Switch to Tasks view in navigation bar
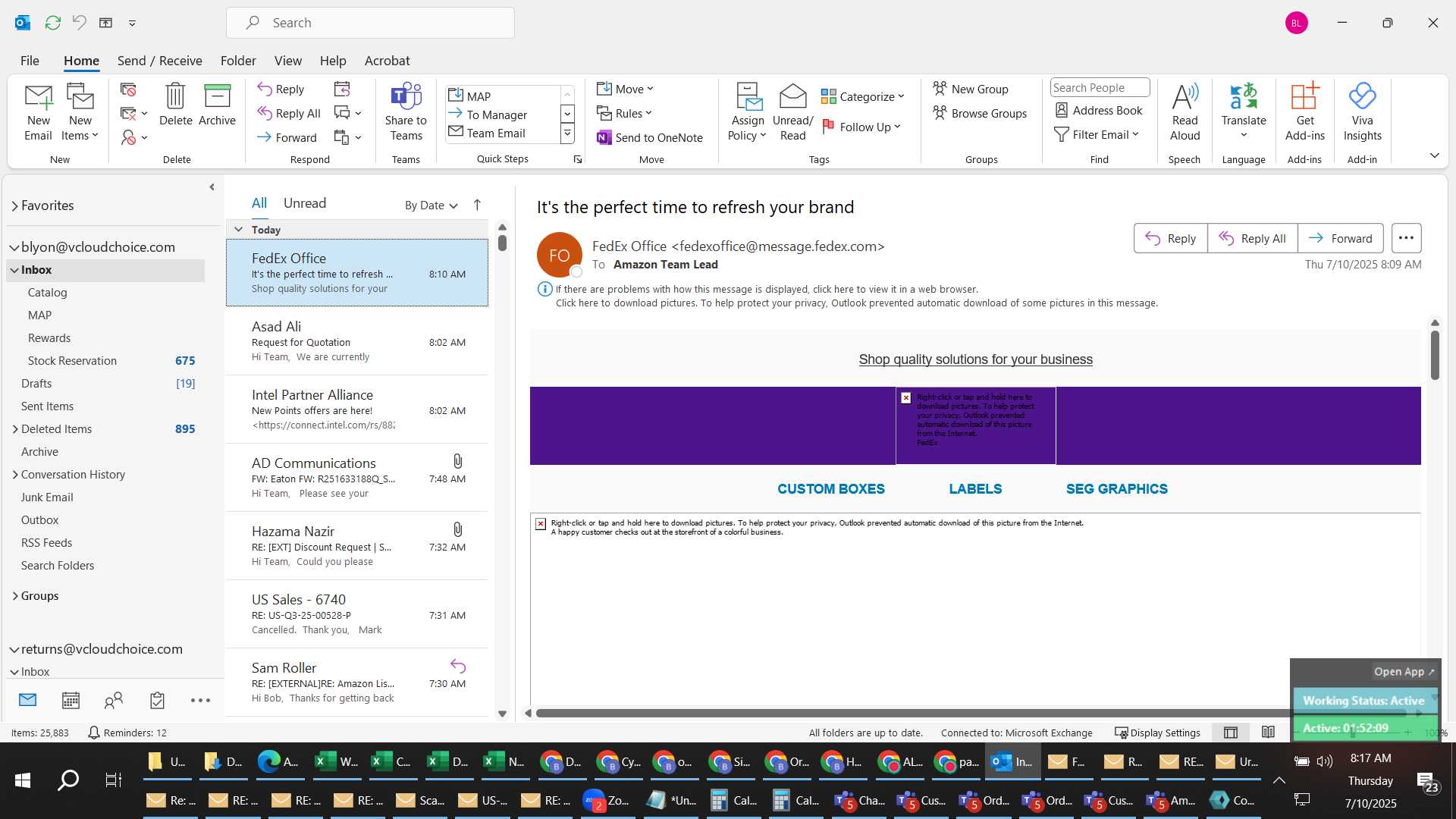 (x=157, y=700)
